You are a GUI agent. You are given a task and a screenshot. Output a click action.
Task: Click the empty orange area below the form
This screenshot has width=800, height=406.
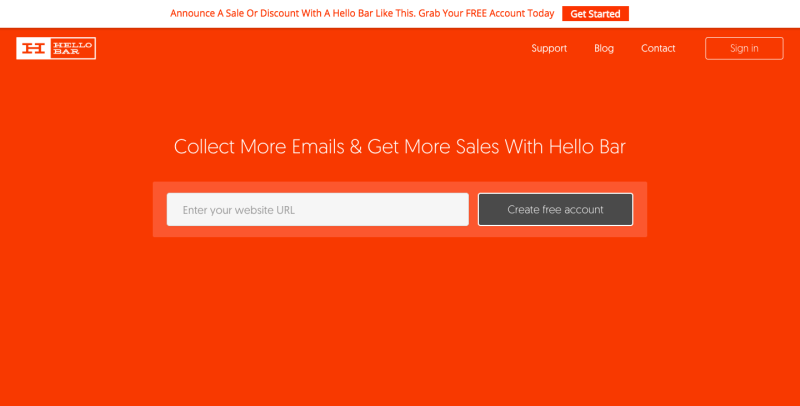click(x=400, y=320)
